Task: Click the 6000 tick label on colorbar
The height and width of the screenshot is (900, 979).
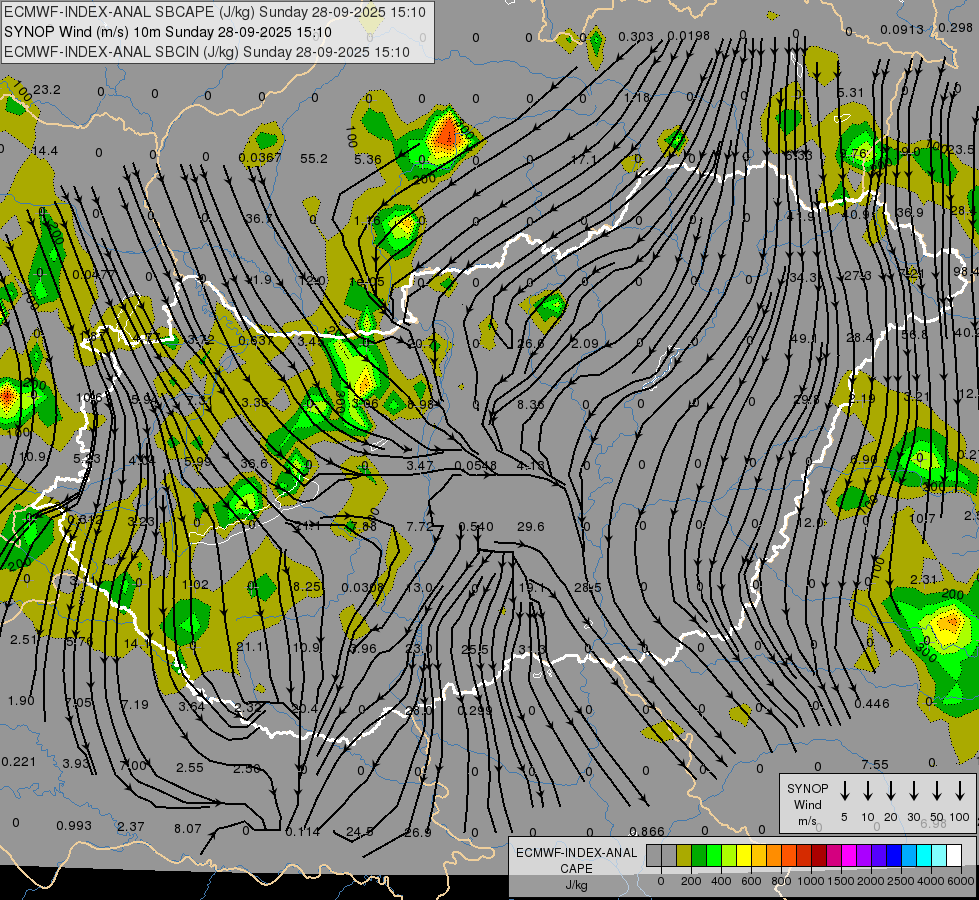Action: coord(960,881)
